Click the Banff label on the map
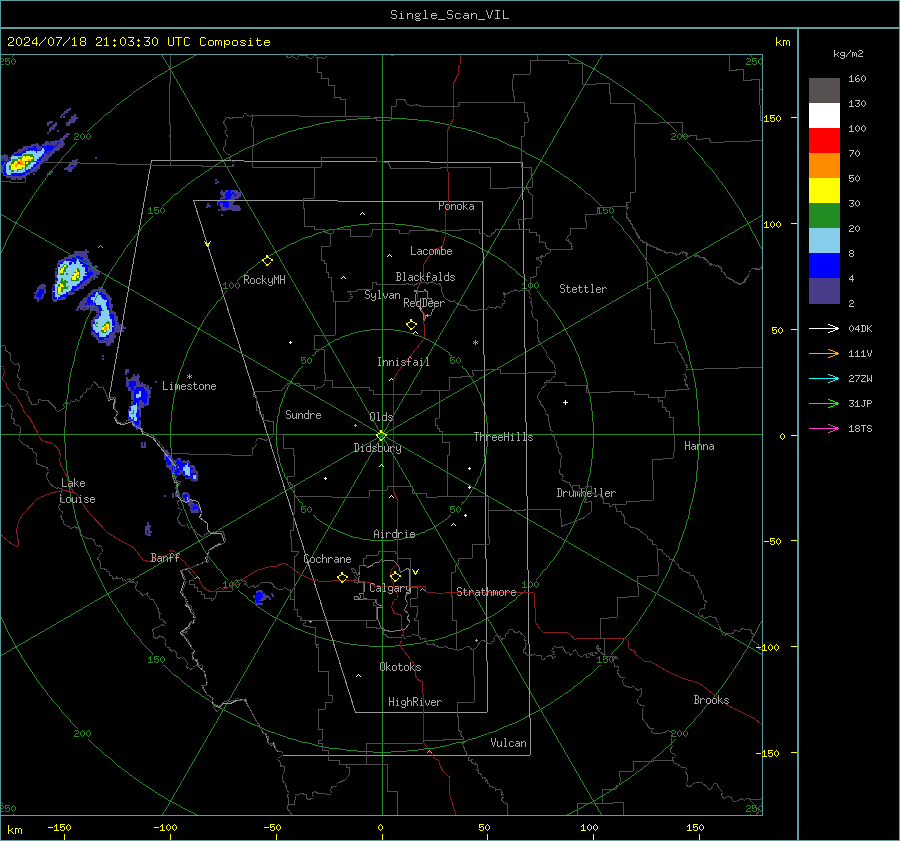 click(x=165, y=557)
